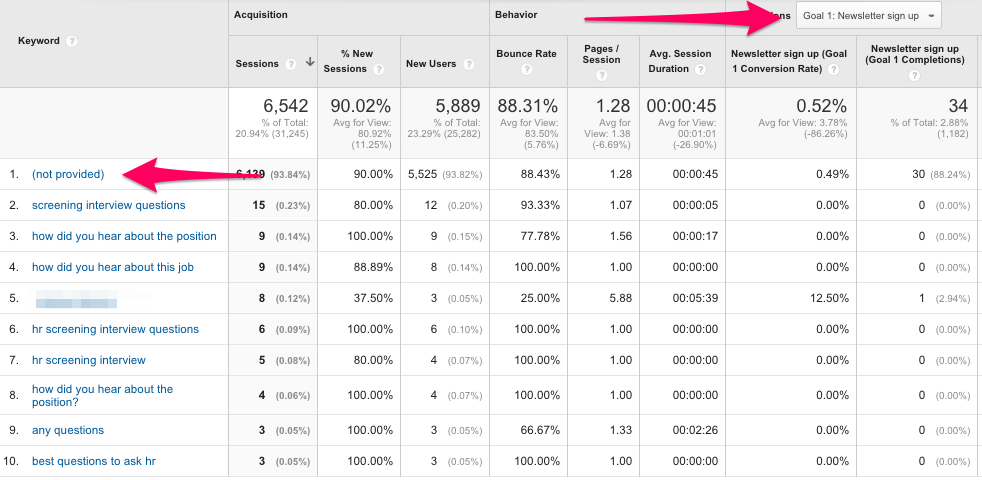Sort by Pages / Session column header
The image size is (982, 480).
(601, 55)
